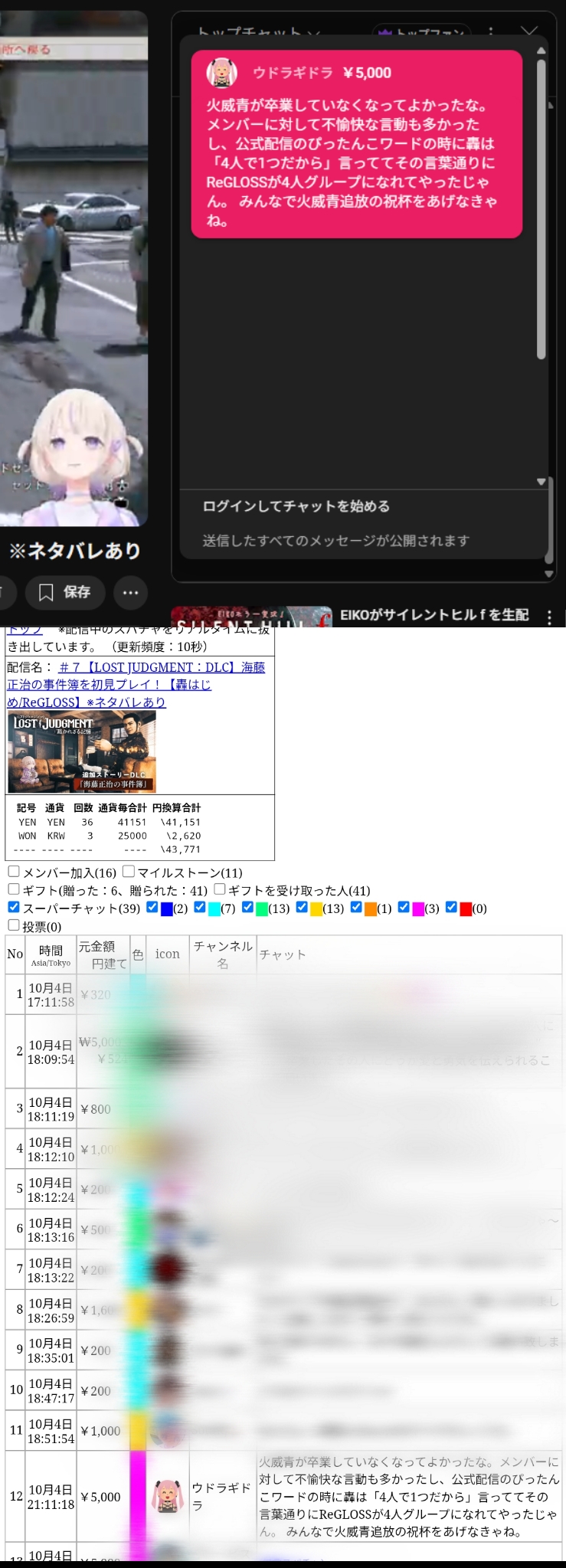Click chat scrollbar down arrow
This screenshot has width=566, height=1568.
pos(541,482)
